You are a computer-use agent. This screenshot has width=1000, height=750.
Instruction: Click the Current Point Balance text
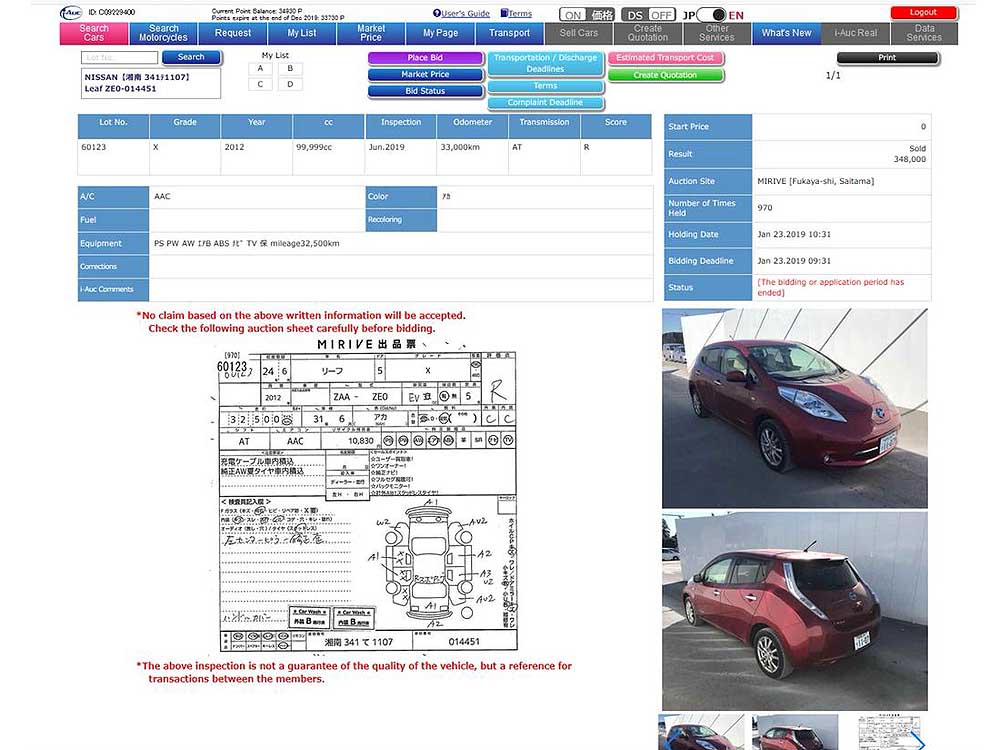[x=257, y=11]
